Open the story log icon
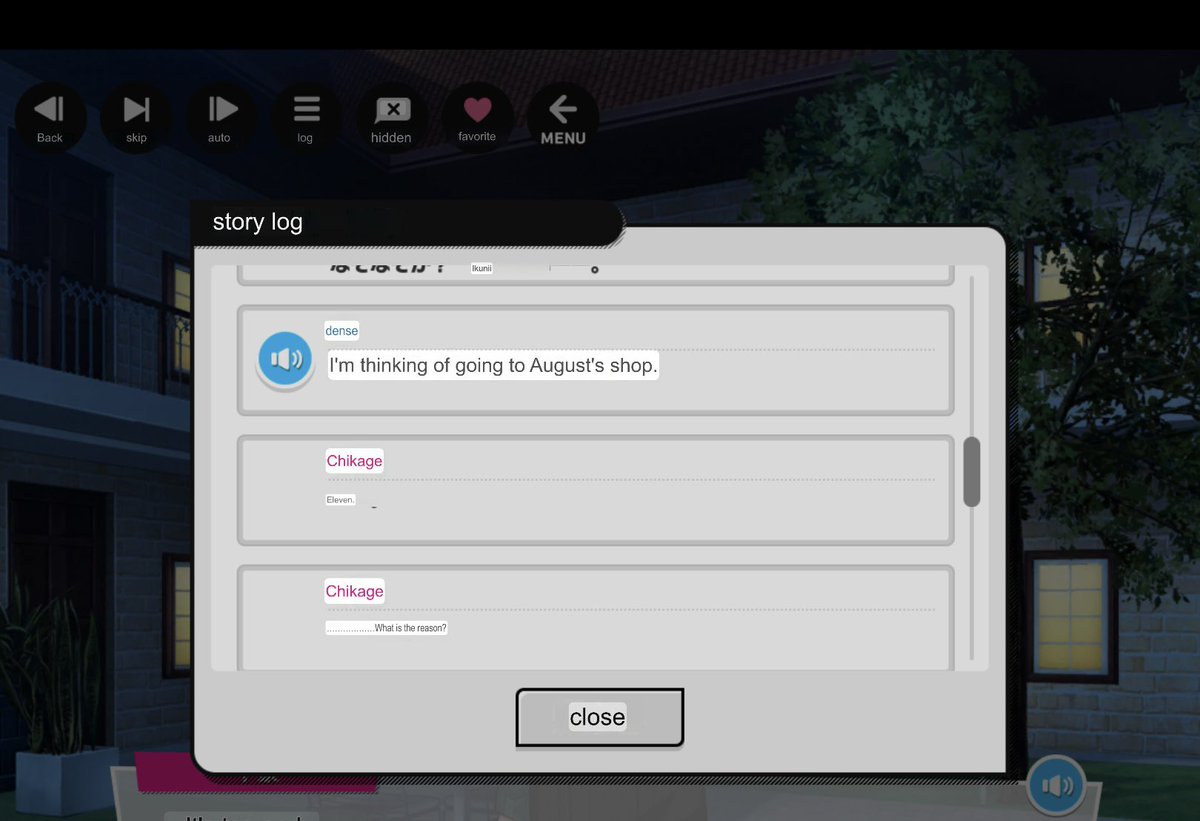Viewport: 1200px width, 821px height. coord(306,118)
